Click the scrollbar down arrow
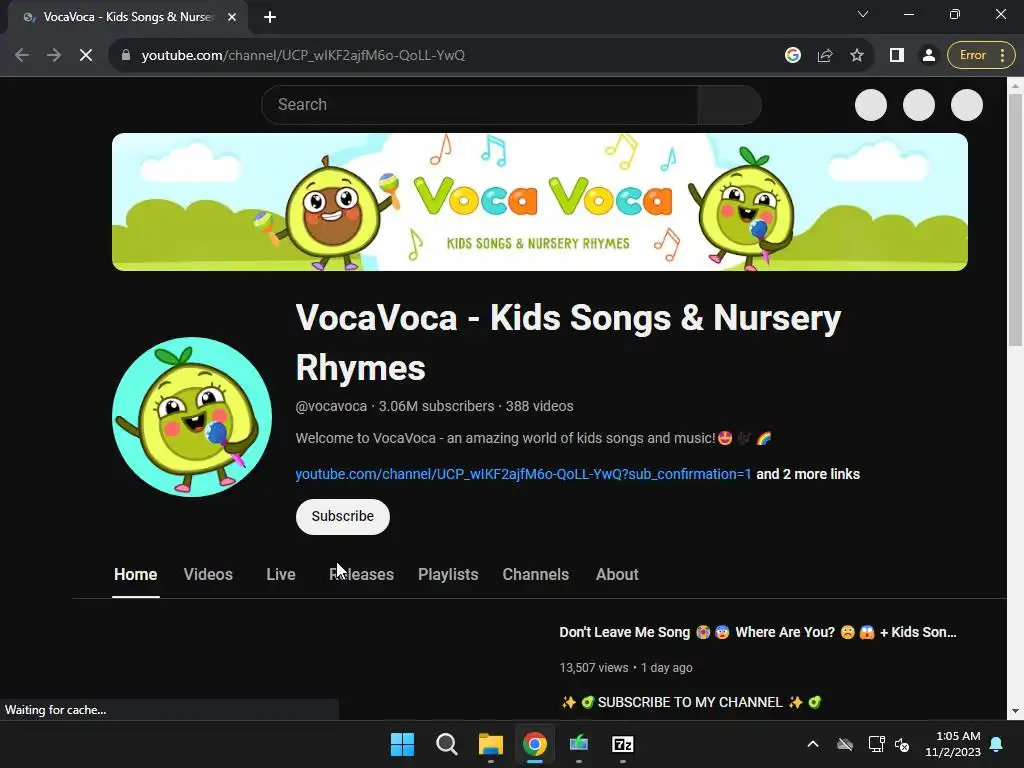The height and width of the screenshot is (768, 1024). pyautogui.click(x=1015, y=711)
